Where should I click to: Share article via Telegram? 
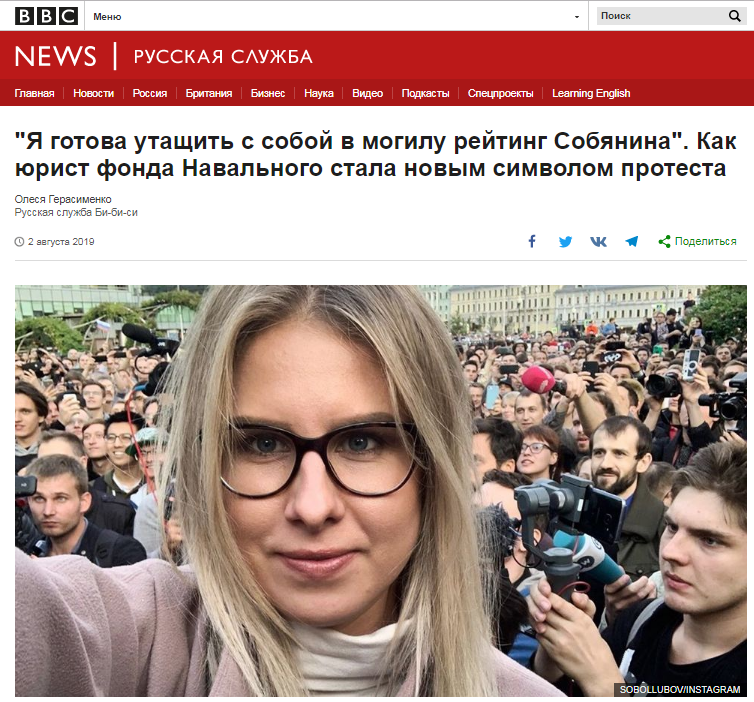pos(631,241)
